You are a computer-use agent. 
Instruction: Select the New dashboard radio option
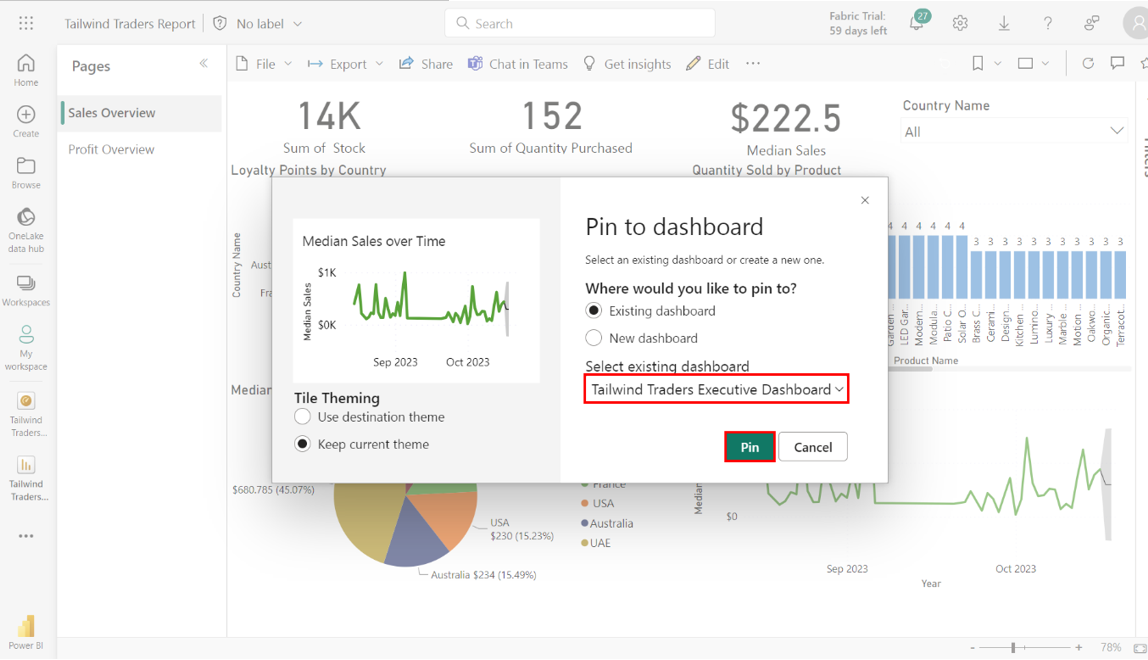(x=594, y=338)
